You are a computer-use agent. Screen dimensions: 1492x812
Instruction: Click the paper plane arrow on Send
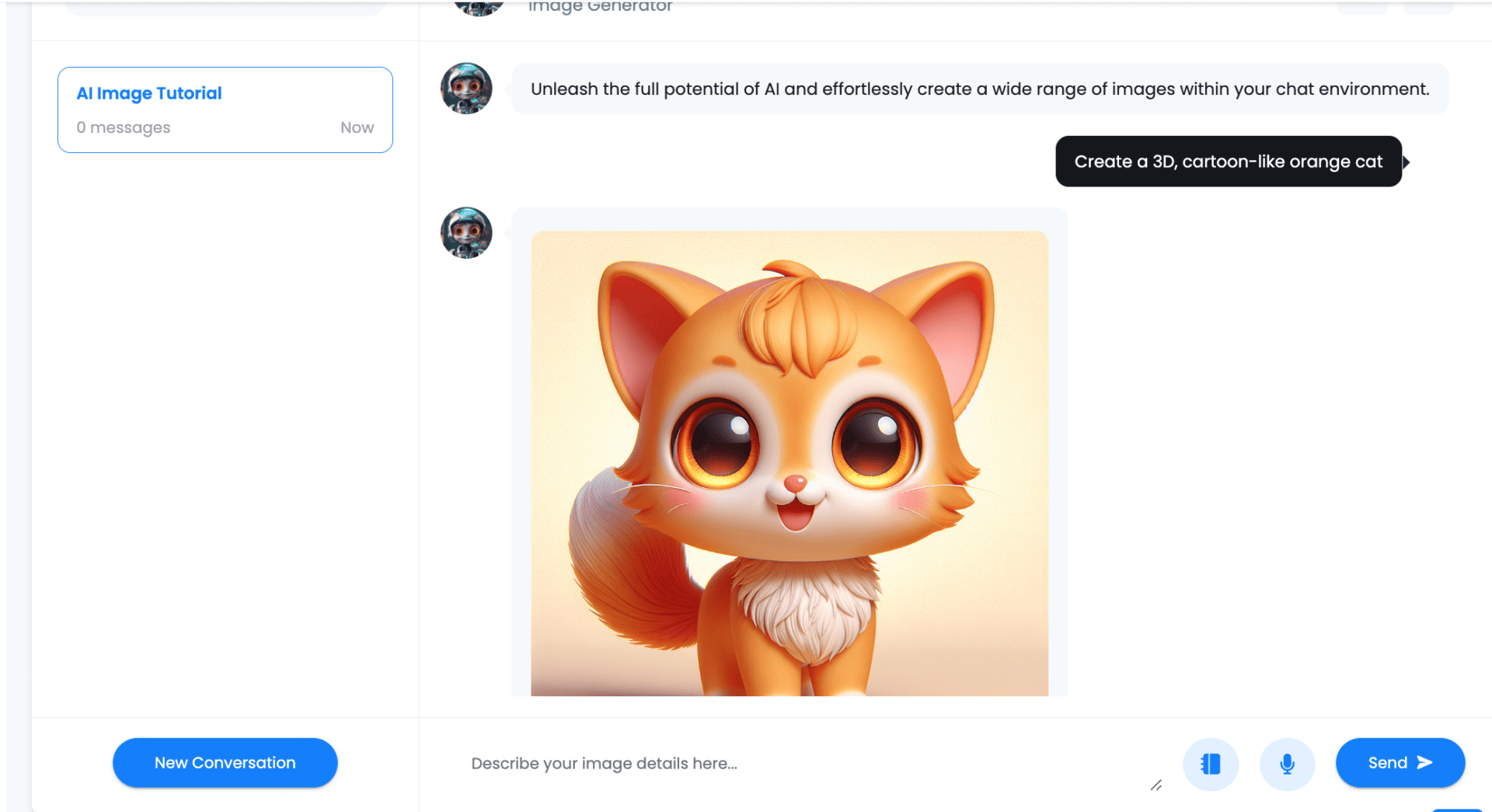coord(1424,762)
